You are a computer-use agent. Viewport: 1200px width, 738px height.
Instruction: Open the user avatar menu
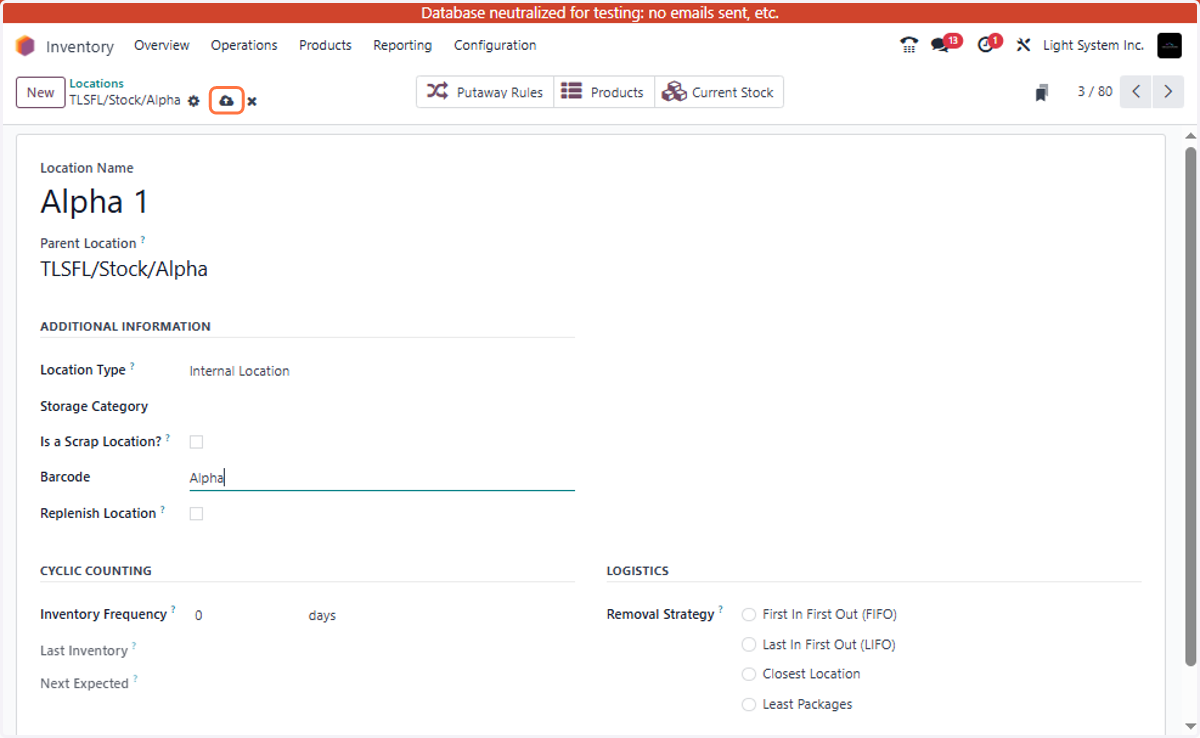pyautogui.click(x=1169, y=45)
